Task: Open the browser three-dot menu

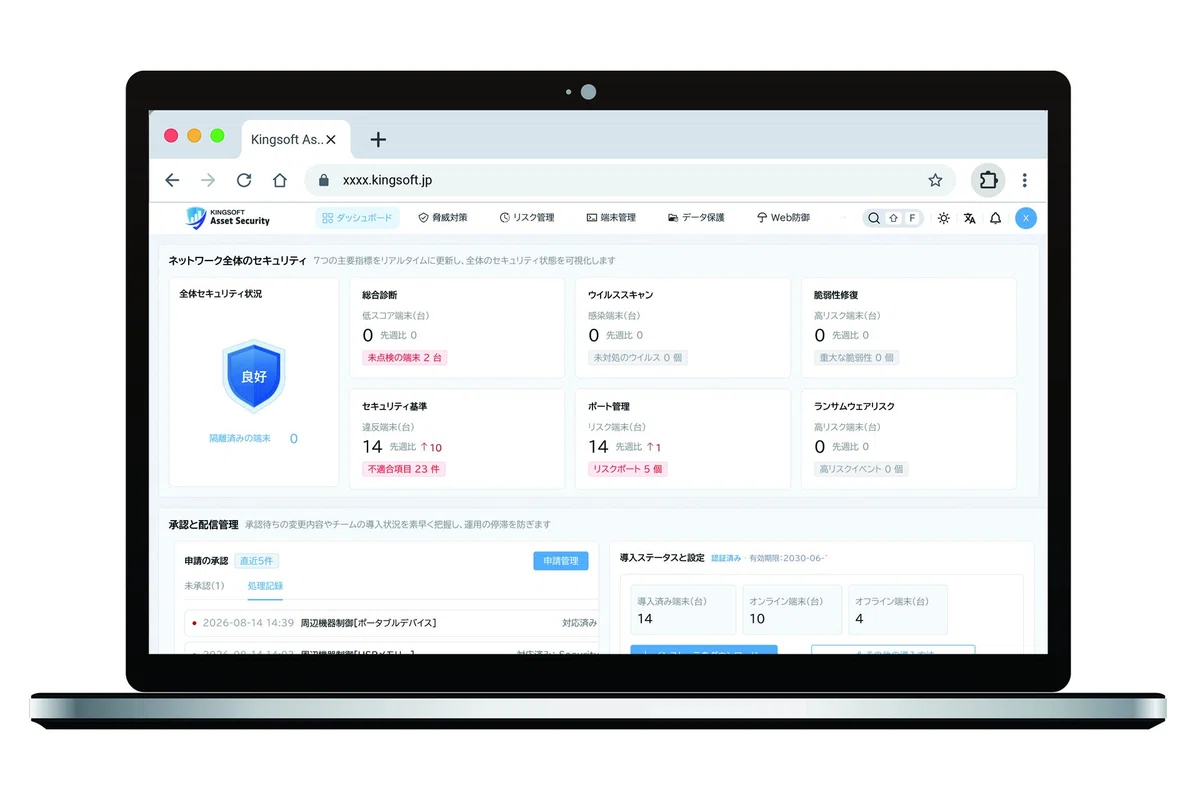Action: point(1024,180)
